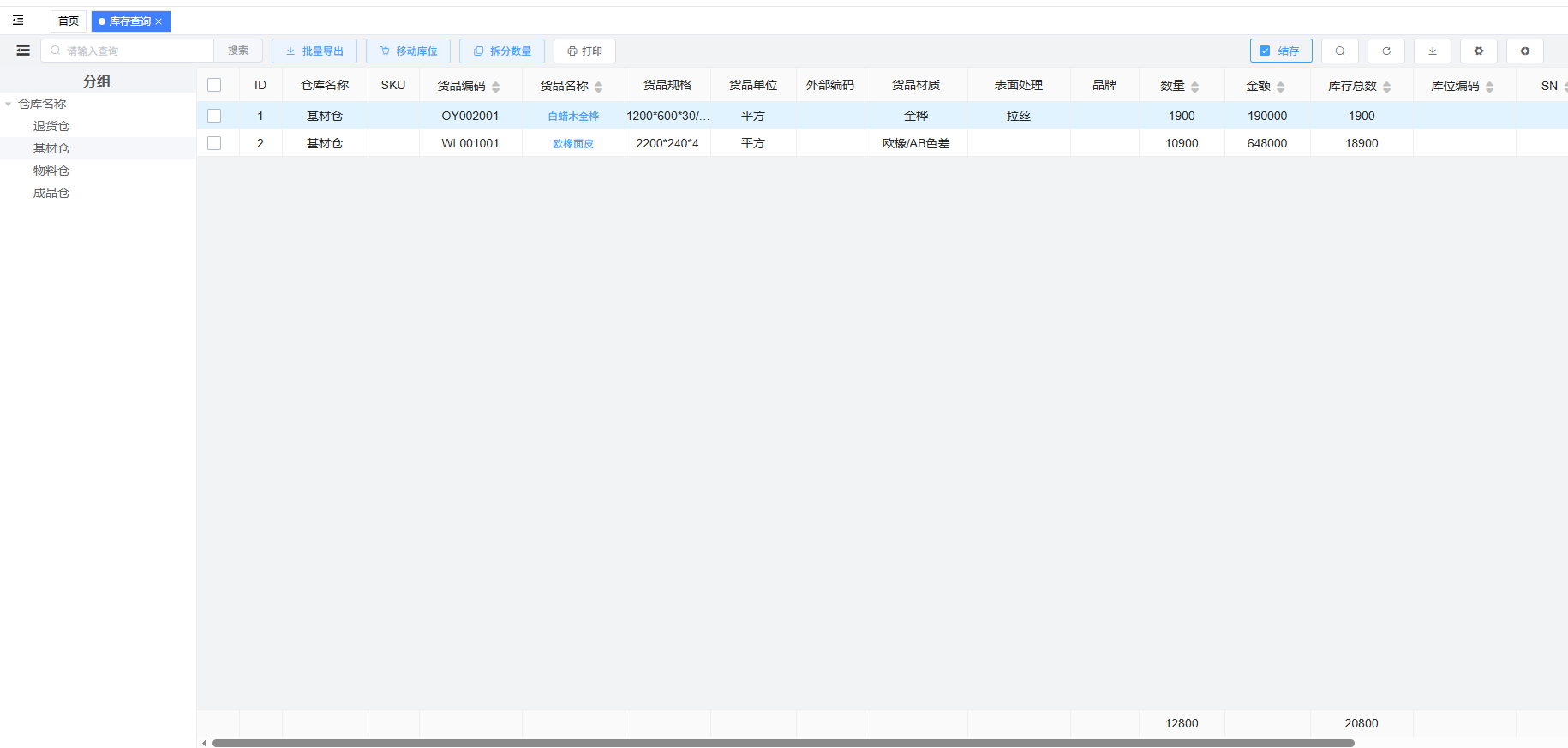Sort by the 数量 column

[1194, 86]
